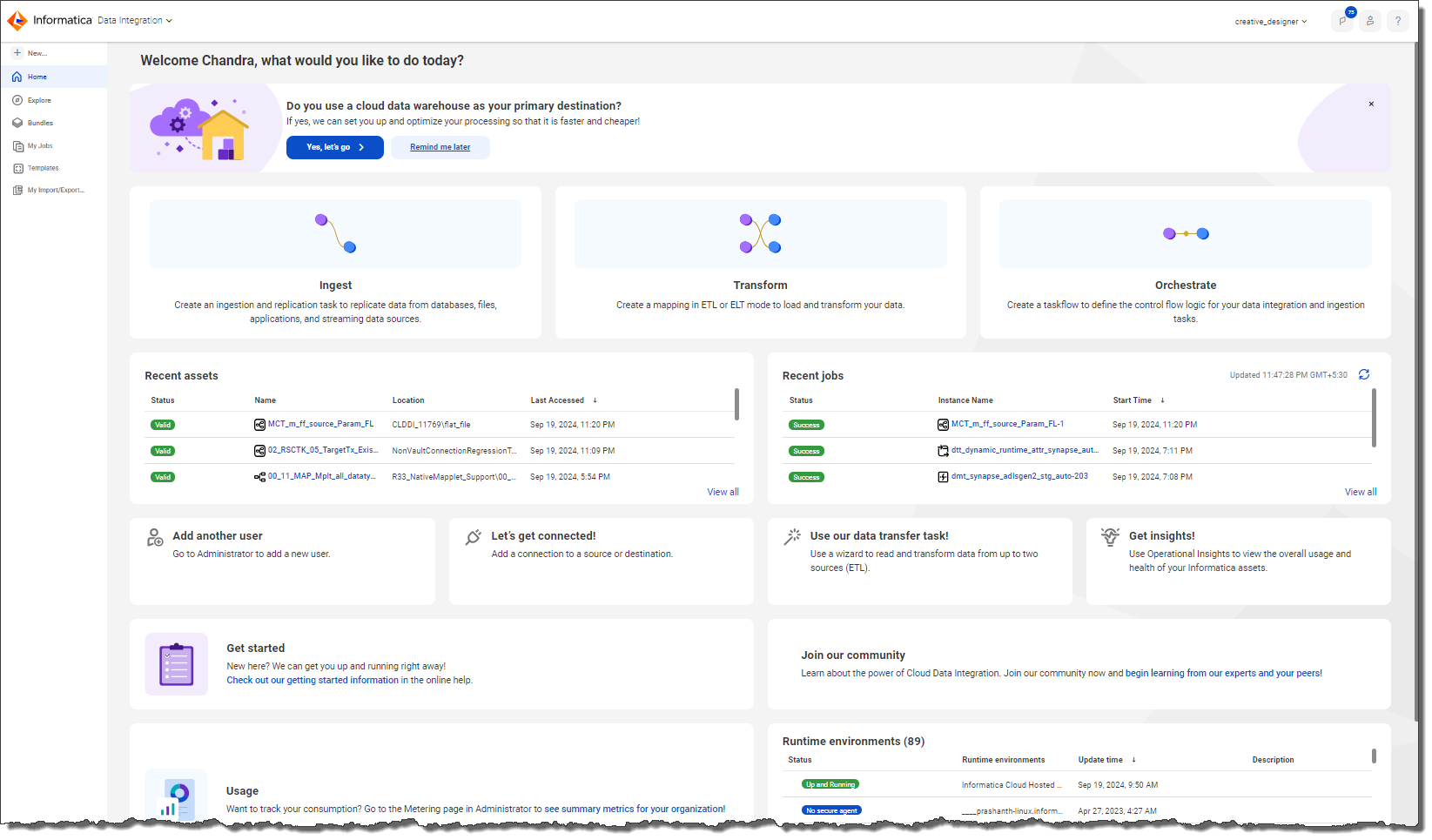Click the Up and Running status badge
The height and width of the screenshot is (840, 1432).
point(830,784)
